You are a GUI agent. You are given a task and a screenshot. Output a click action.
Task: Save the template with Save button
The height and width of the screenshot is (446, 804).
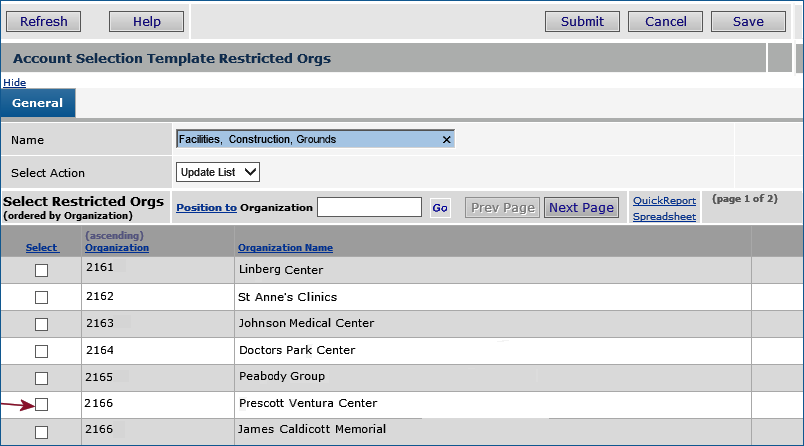tap(748, 21)
